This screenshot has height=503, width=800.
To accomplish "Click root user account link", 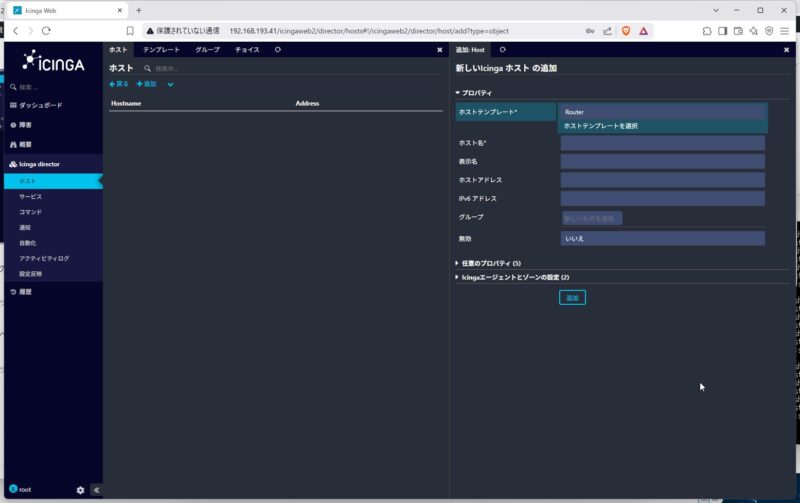I will coord(20,489).
